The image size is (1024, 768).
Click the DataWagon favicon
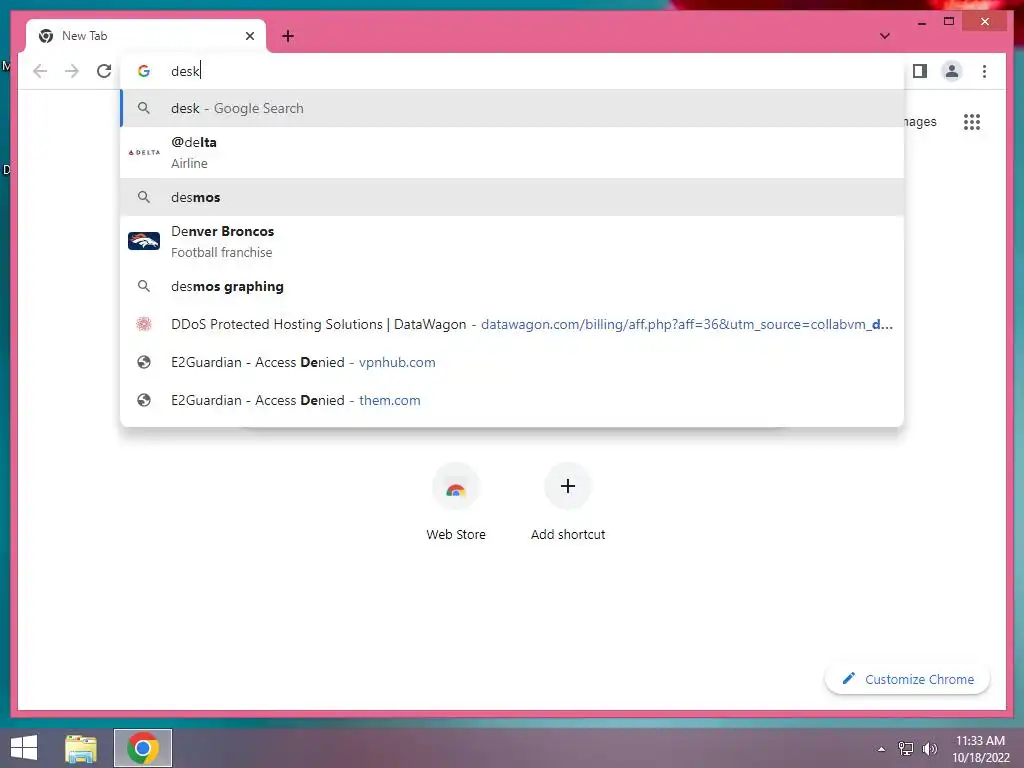point(144,324)
